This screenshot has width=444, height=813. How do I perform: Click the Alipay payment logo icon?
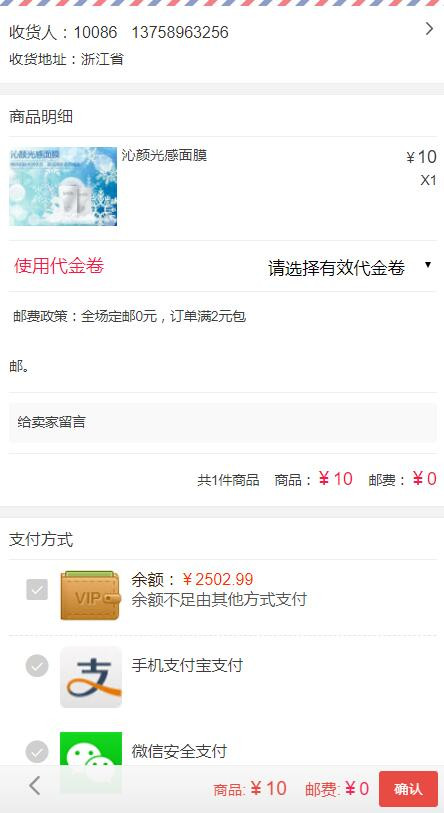[x=91, y=677]
